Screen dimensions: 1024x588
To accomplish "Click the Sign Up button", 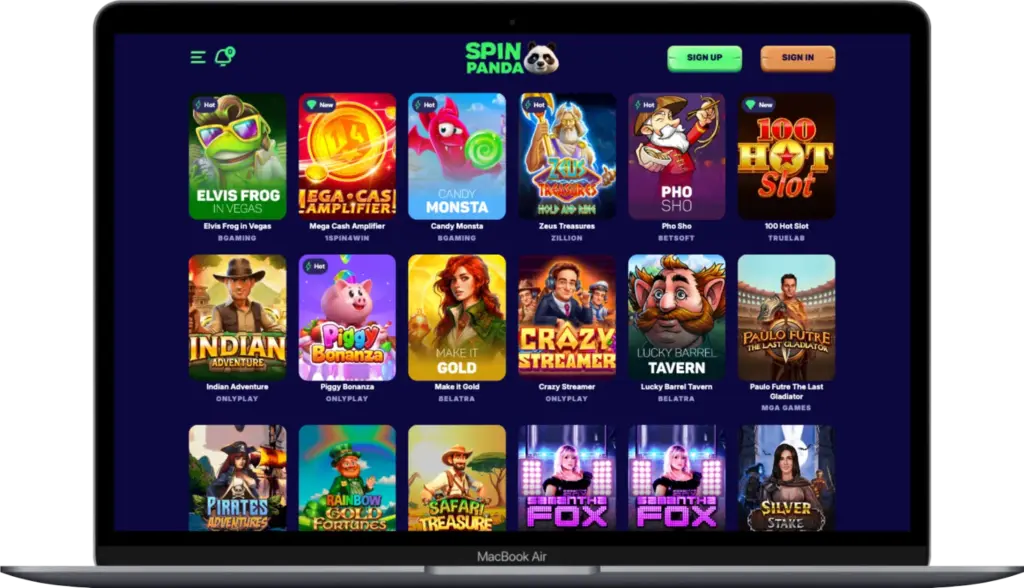I will coord(705,58).
